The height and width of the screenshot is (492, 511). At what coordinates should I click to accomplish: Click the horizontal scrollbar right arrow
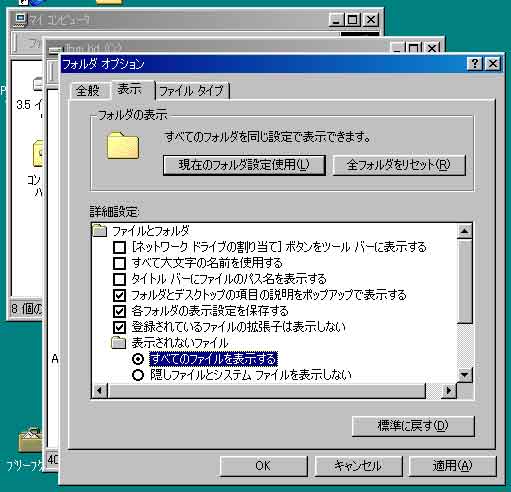(449, 390)
